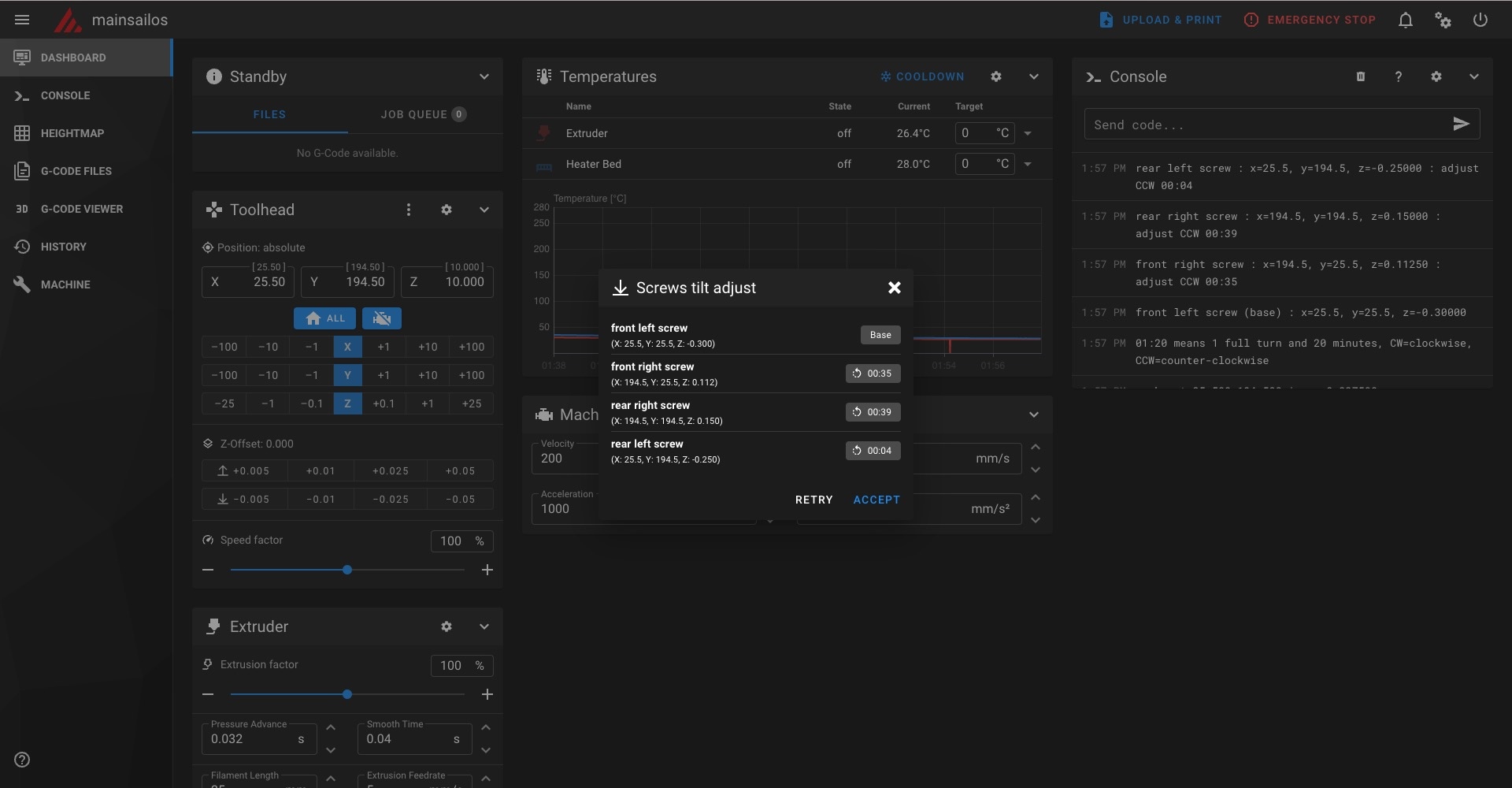
Task: Click the motors off button
Action: point(382,318)
